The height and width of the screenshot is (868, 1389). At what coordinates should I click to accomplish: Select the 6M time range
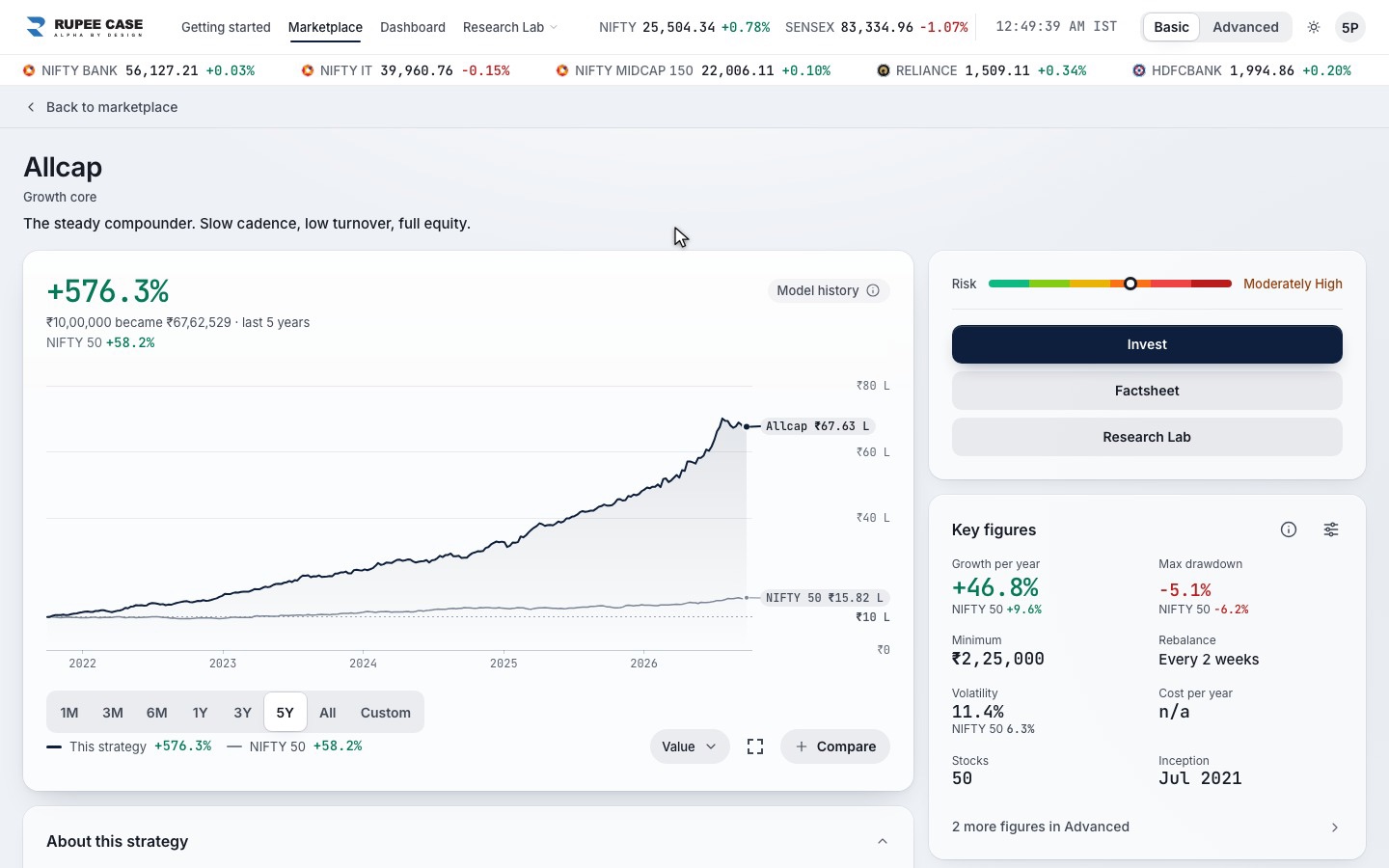[156, 713]
